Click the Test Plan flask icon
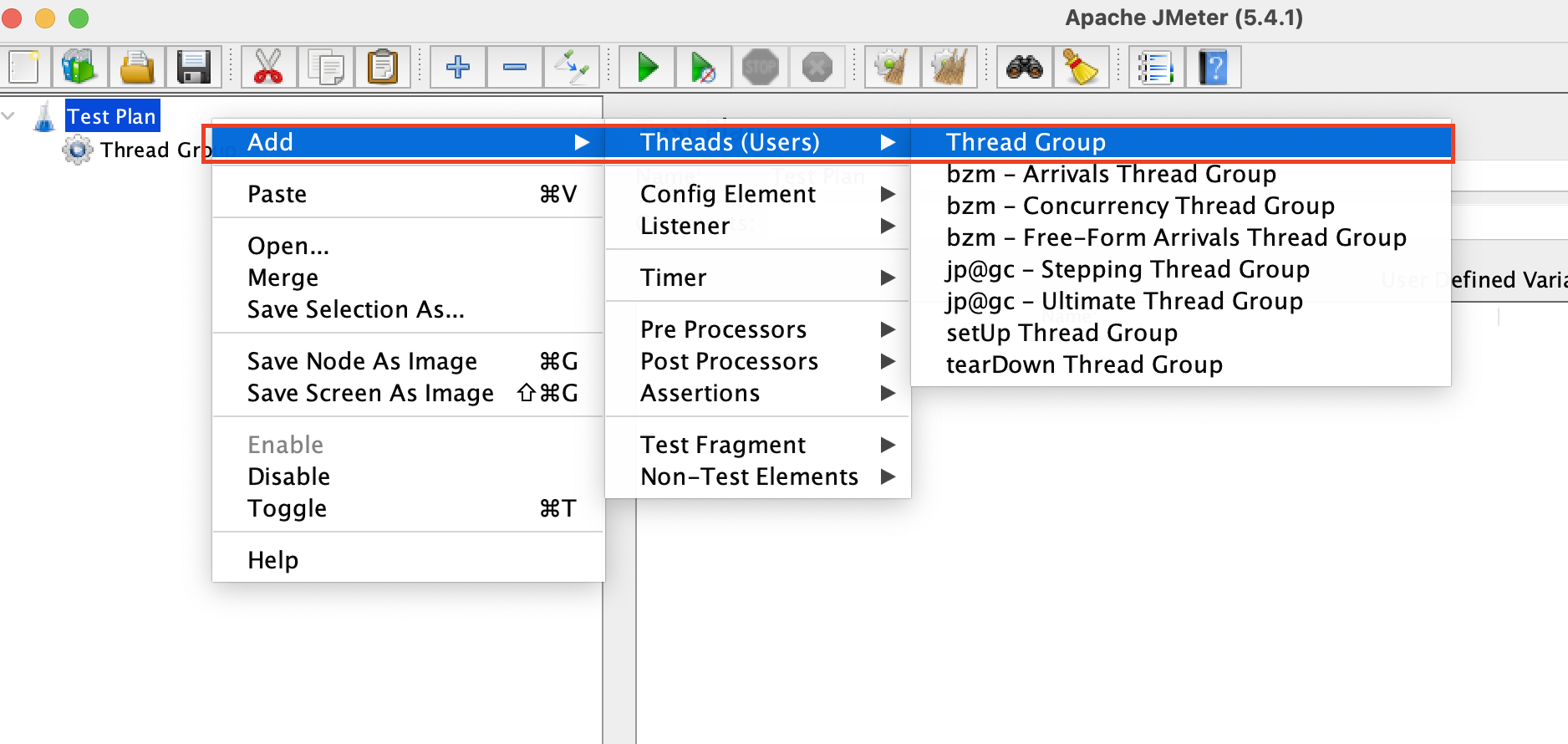 pyautogui.click(x=44, y=116)
